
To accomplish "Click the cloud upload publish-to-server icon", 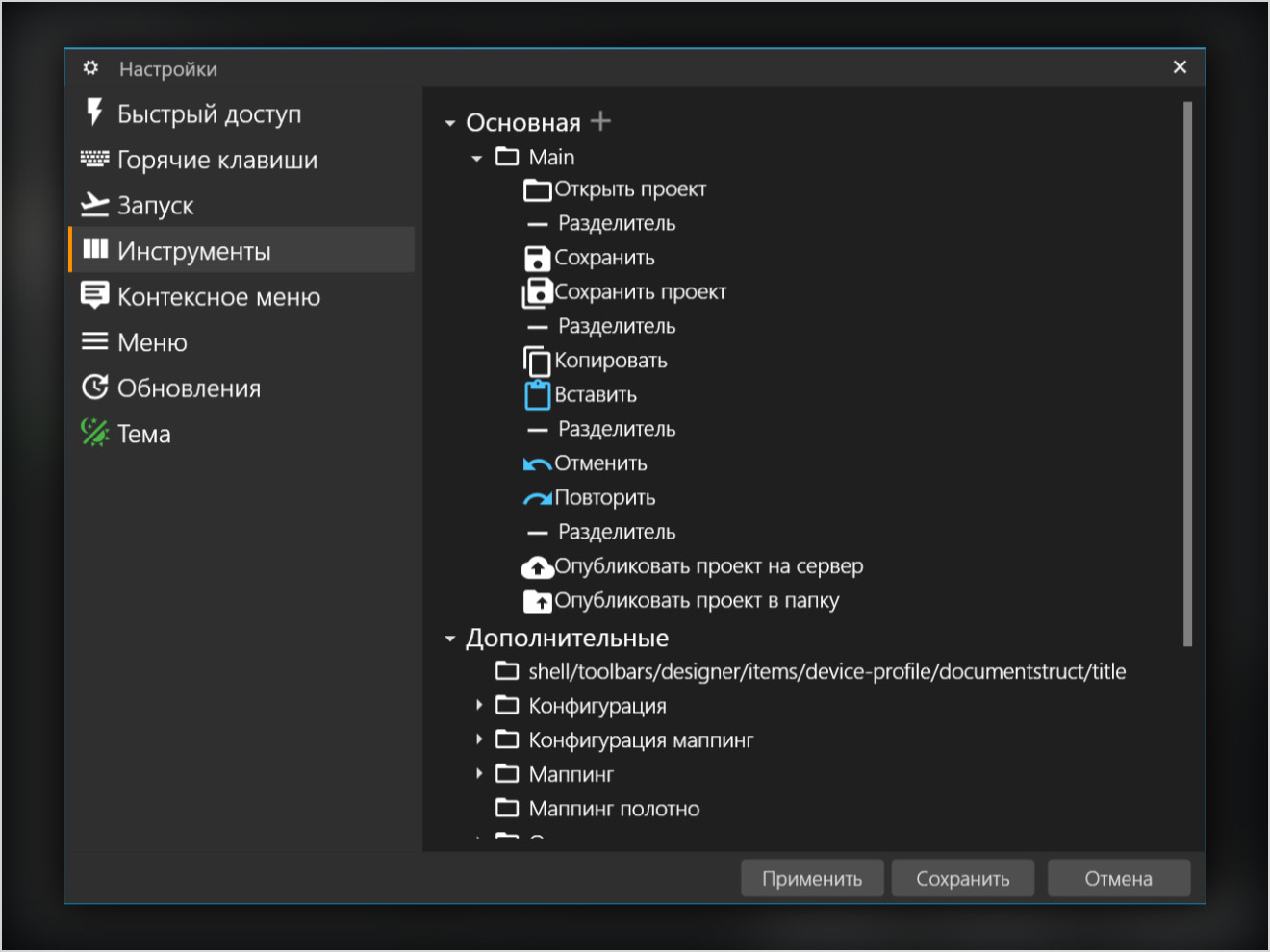I will tap(537, 567).
